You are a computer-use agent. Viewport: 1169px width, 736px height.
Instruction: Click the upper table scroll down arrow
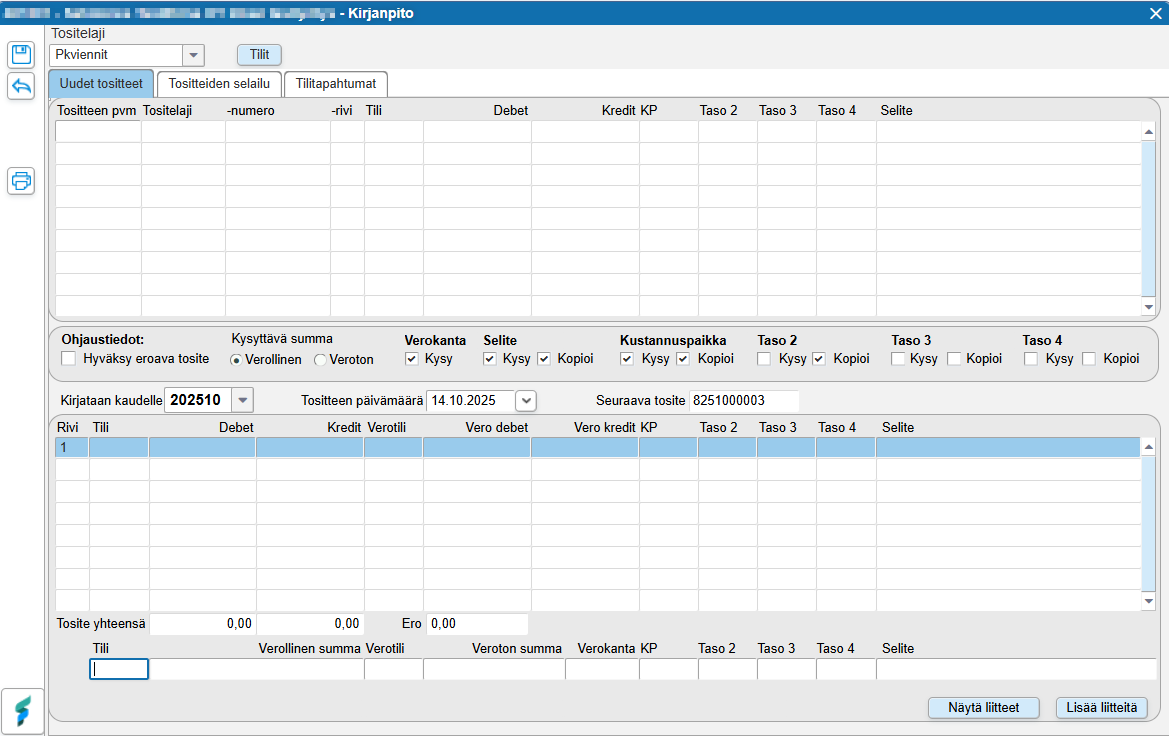[1148, 306]
